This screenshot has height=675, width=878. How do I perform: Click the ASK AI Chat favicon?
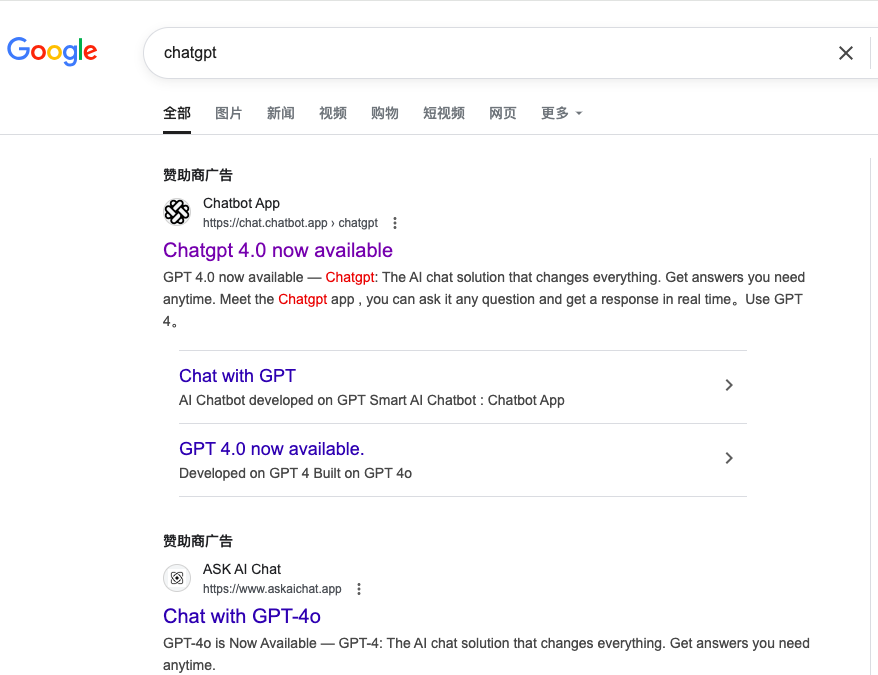[x=177, y=578]
